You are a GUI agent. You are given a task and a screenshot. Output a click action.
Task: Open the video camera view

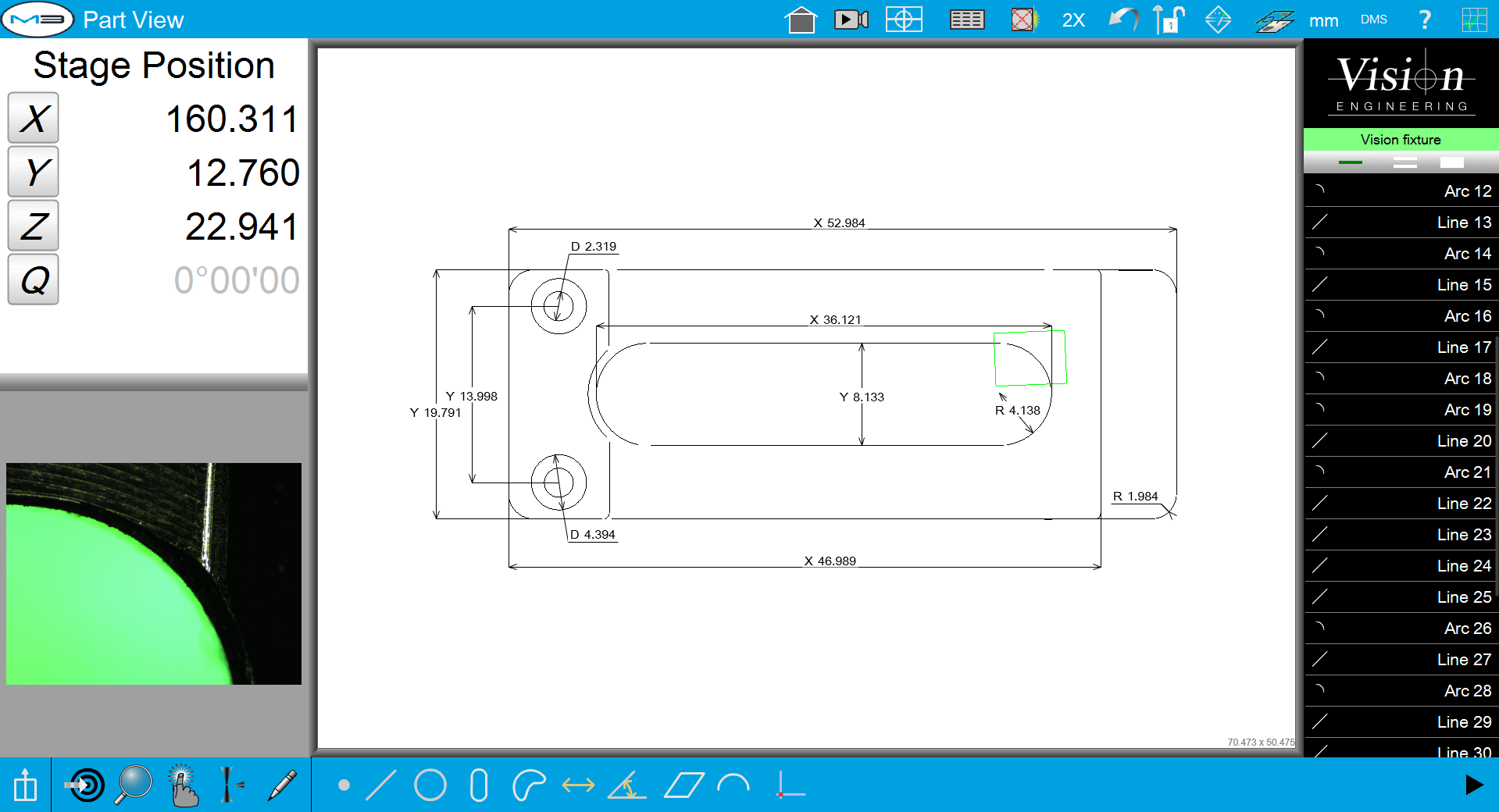coord(851,19)
